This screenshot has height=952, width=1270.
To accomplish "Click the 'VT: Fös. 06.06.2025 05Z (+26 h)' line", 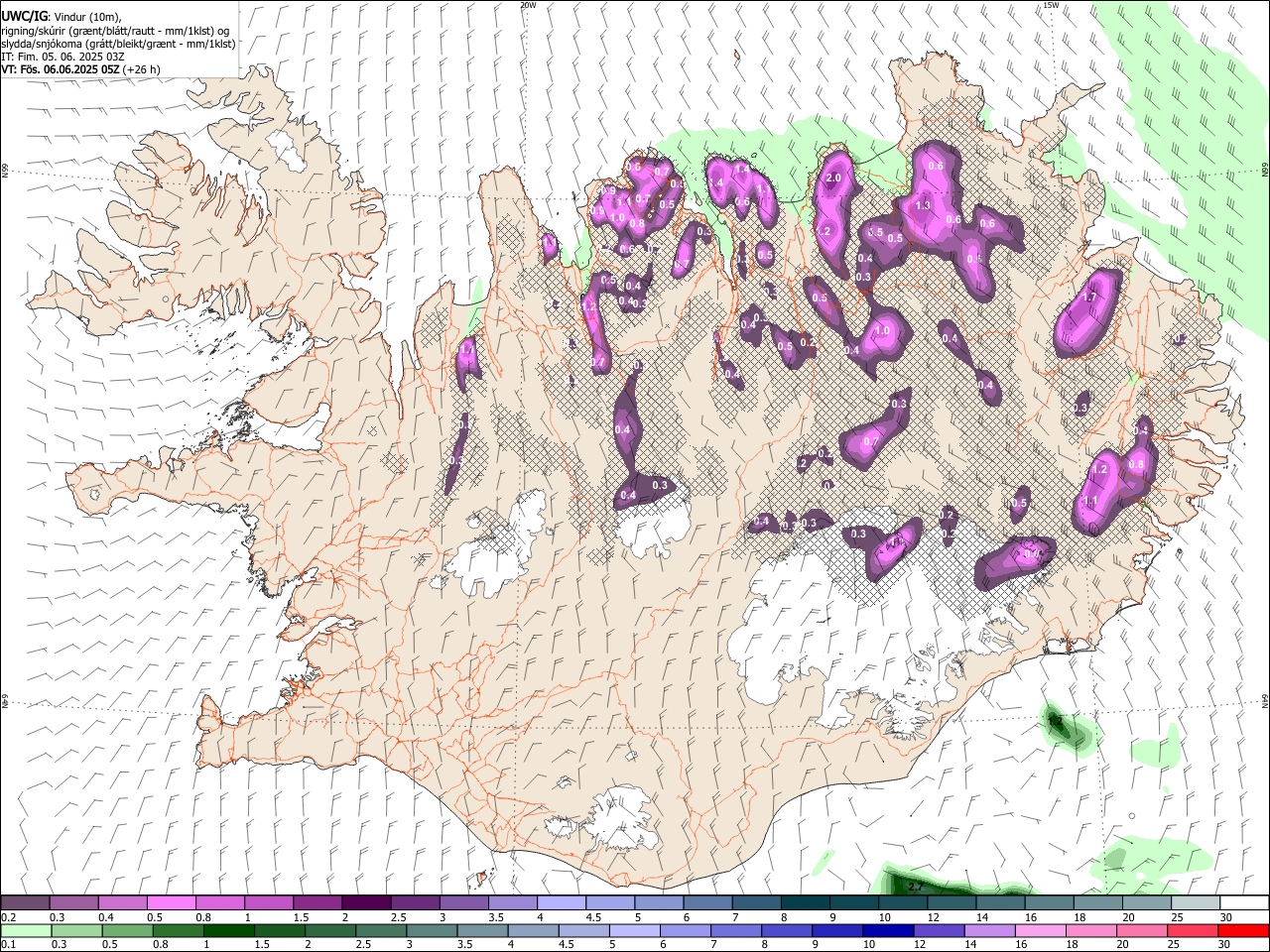I will (81, 69).
